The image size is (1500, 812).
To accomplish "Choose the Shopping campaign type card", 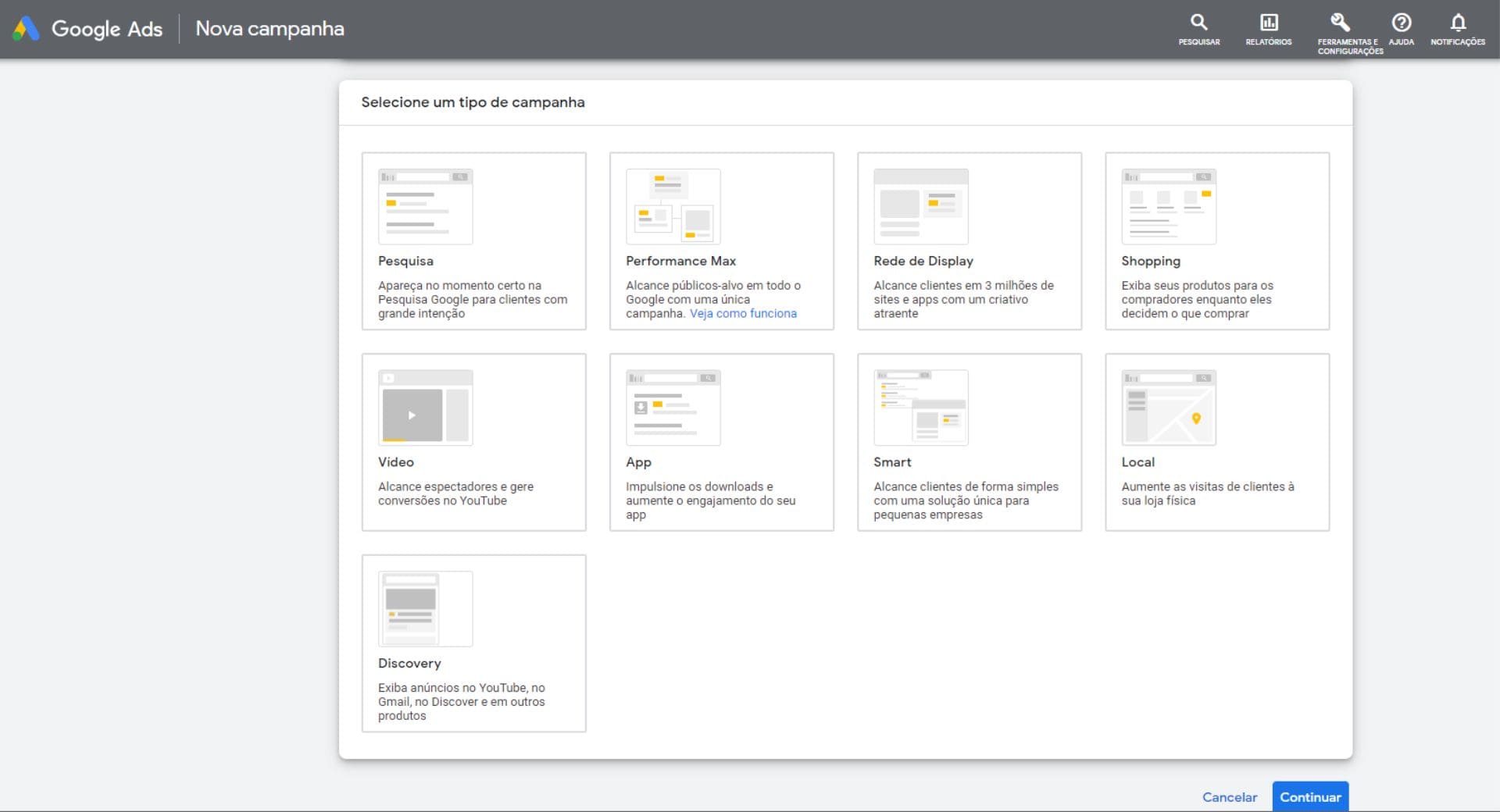I will tap(1216, 241).
